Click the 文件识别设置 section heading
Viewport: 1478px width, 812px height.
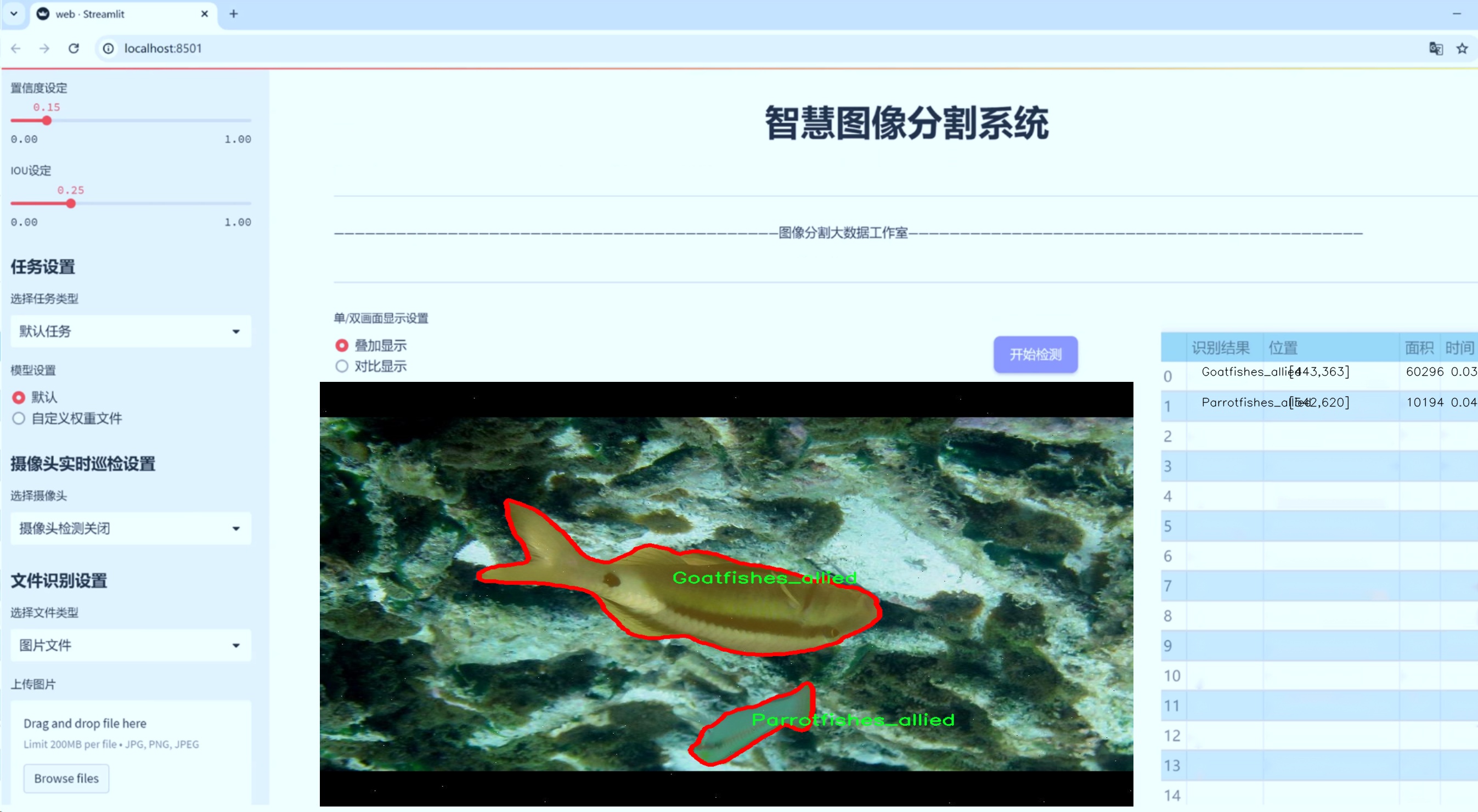(59, 580)
